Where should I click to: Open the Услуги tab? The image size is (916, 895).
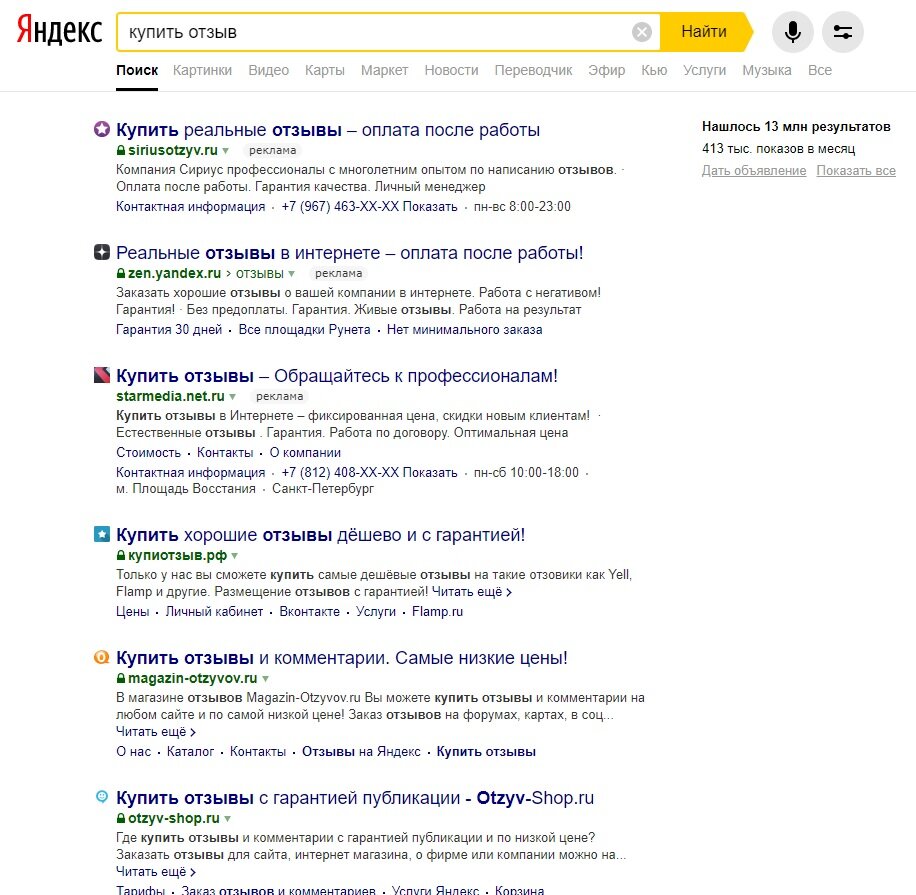click(705, 70)
